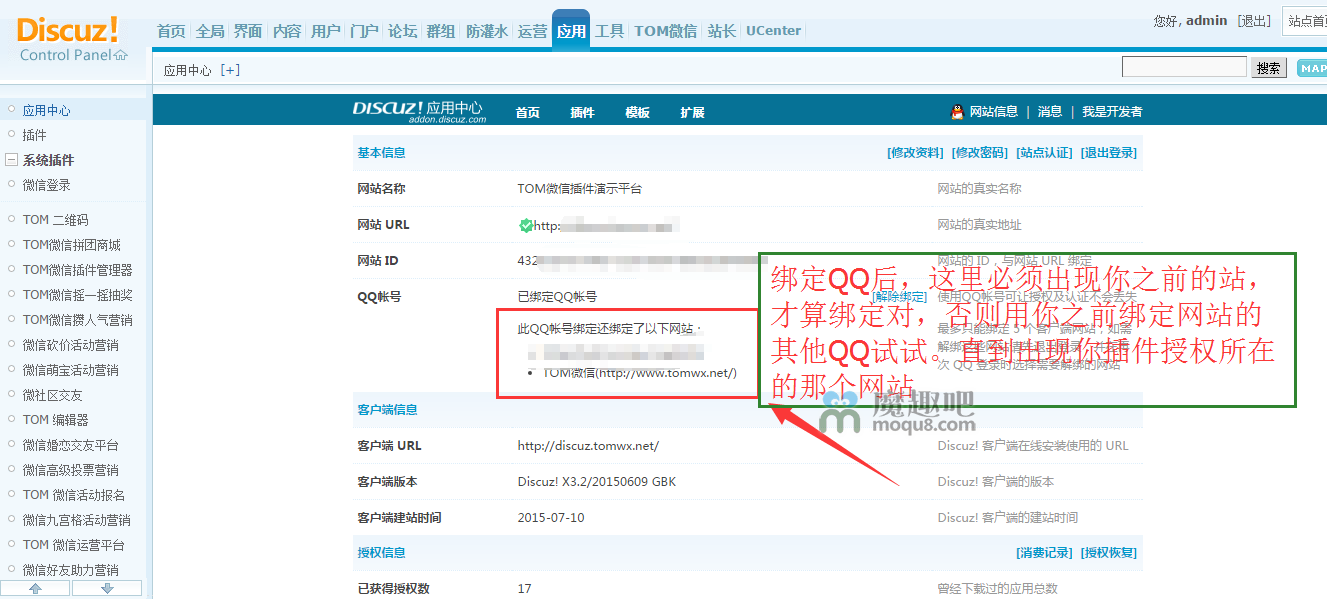Click the [退出] logout link
1327x599 pixels.
1254,21
